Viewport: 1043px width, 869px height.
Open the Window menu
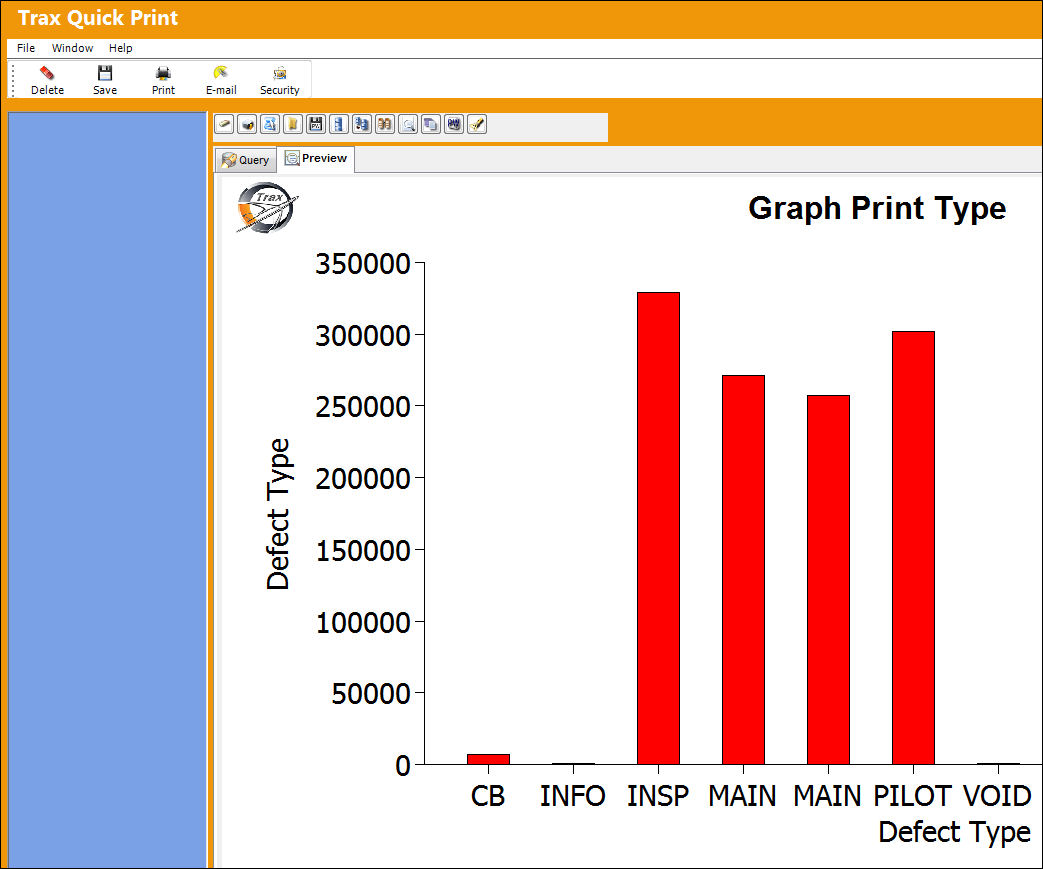tap(73, 48)
